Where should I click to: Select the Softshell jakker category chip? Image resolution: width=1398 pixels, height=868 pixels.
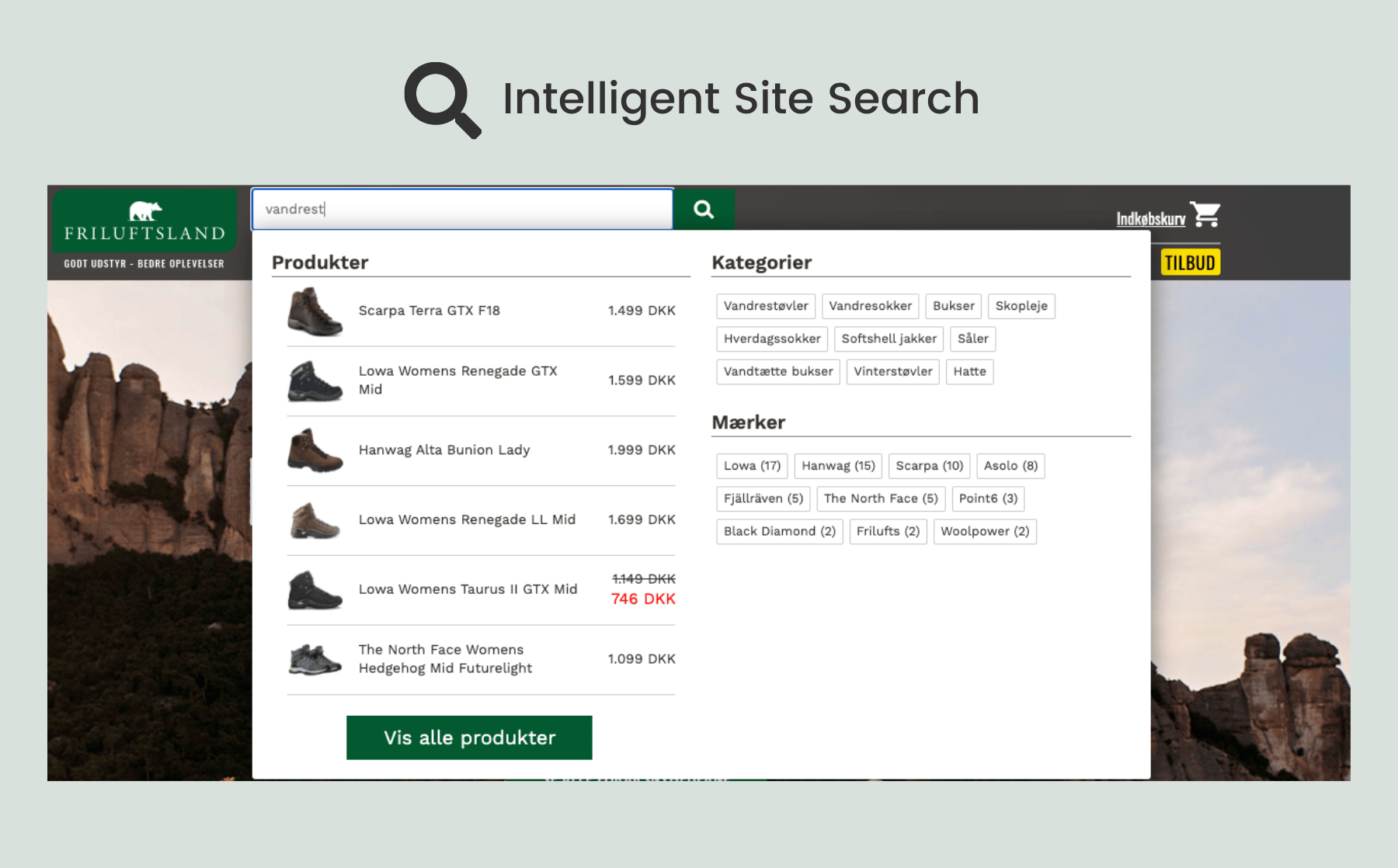pyautogui.click(x=889, y=339)
